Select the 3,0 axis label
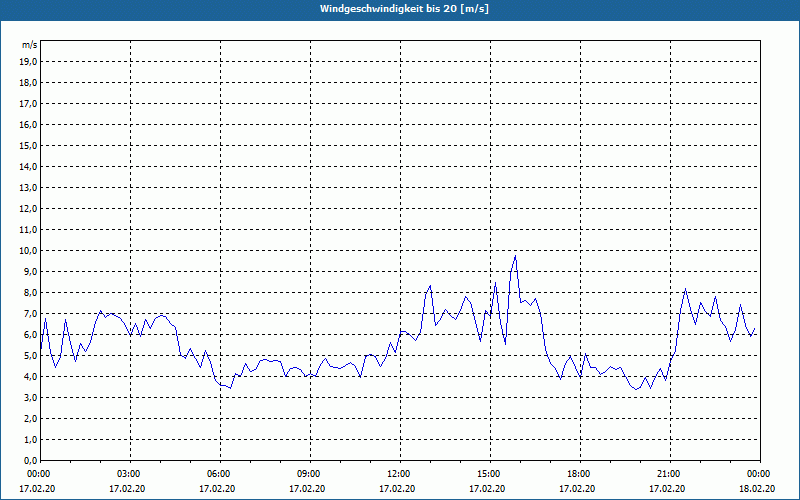Image resolution: width=800 pixels, height=500 pixels. 31,397
